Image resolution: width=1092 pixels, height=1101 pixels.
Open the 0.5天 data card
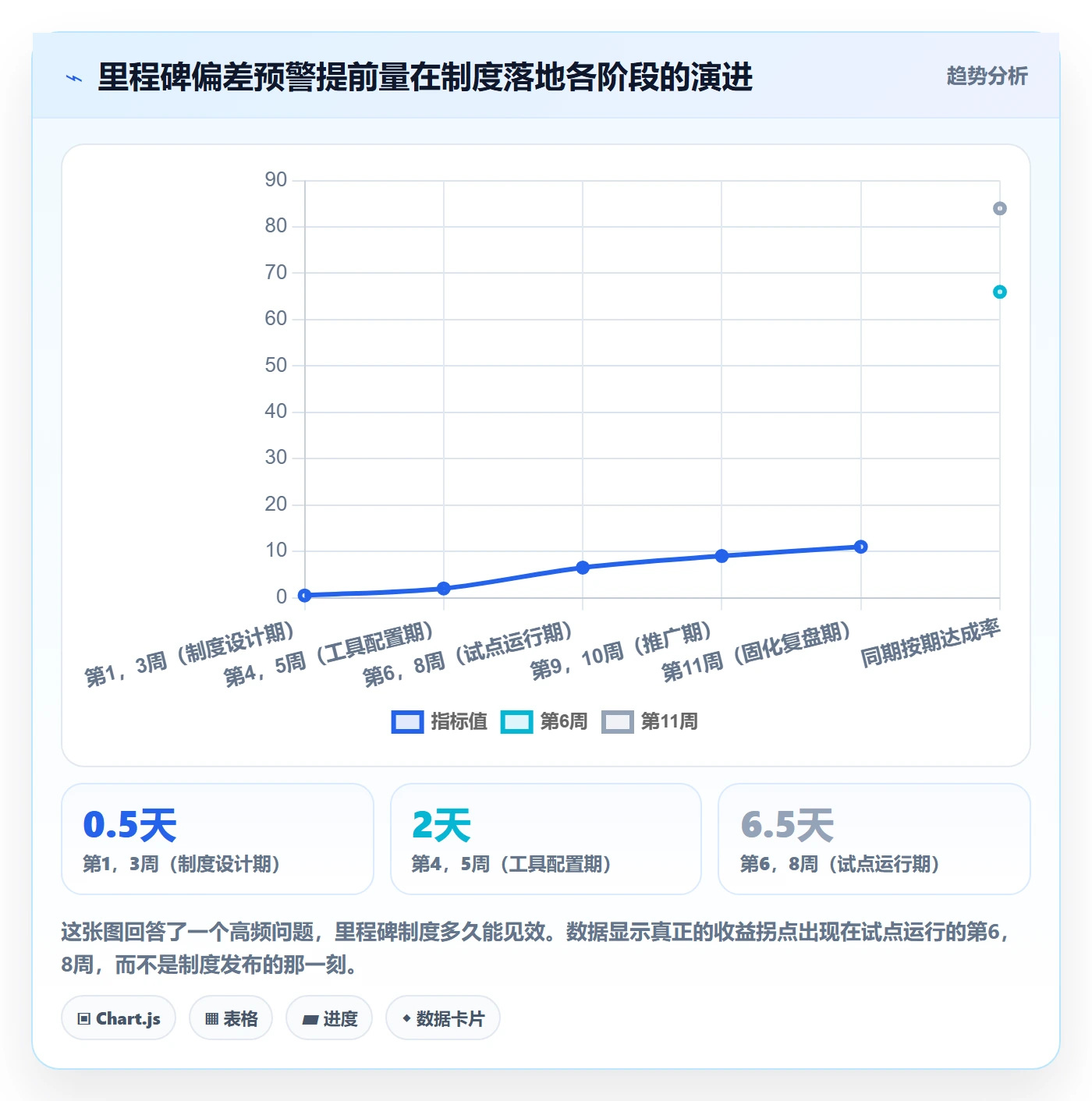(x=218, y=839)
